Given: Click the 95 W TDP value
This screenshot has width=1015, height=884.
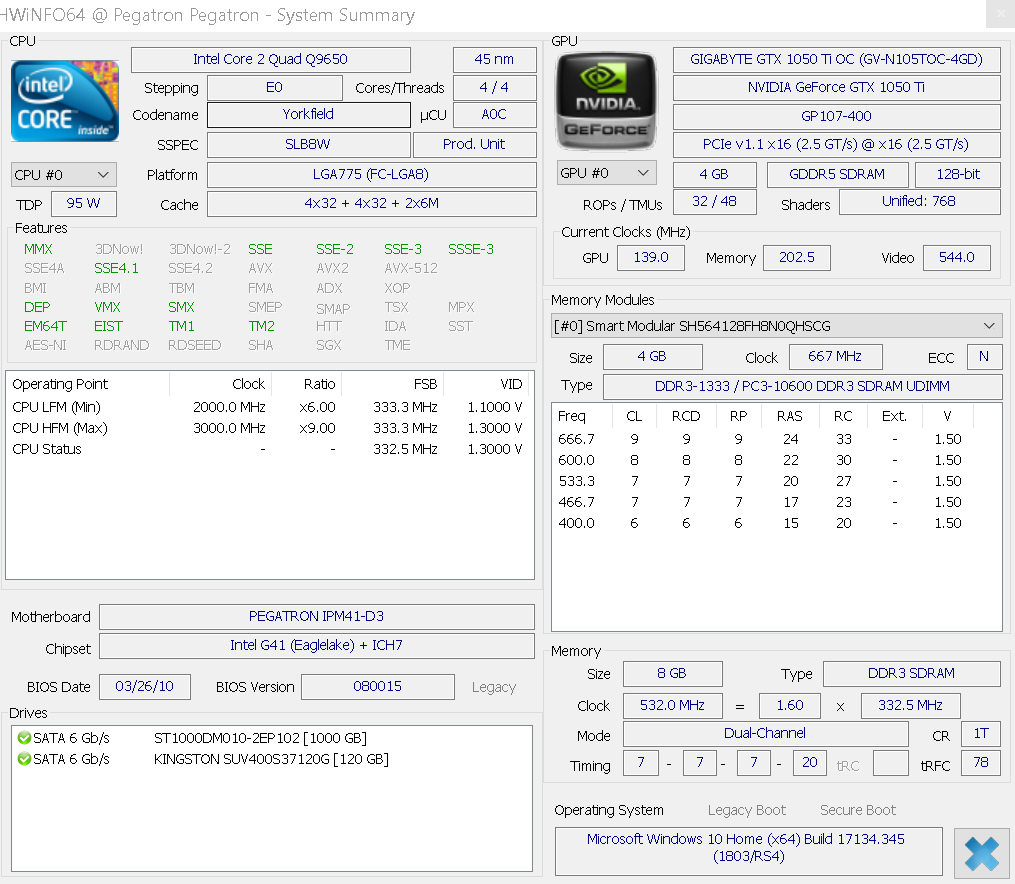Looking at the screenshot, I should 84,204.
